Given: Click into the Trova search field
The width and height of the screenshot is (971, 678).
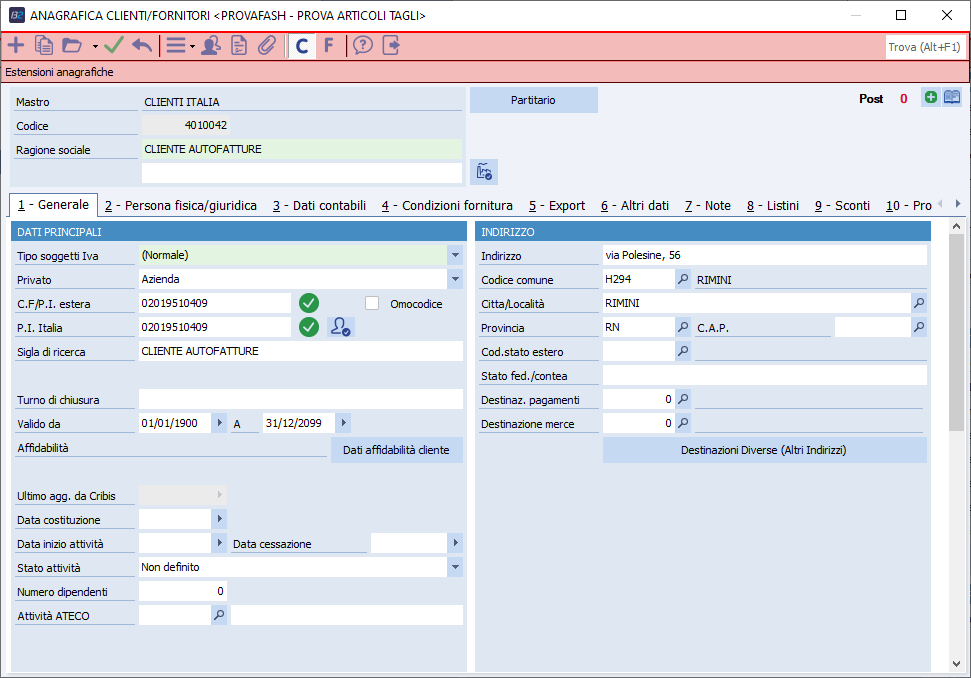Looking at the screenshot, I should [x=924, y=46].
